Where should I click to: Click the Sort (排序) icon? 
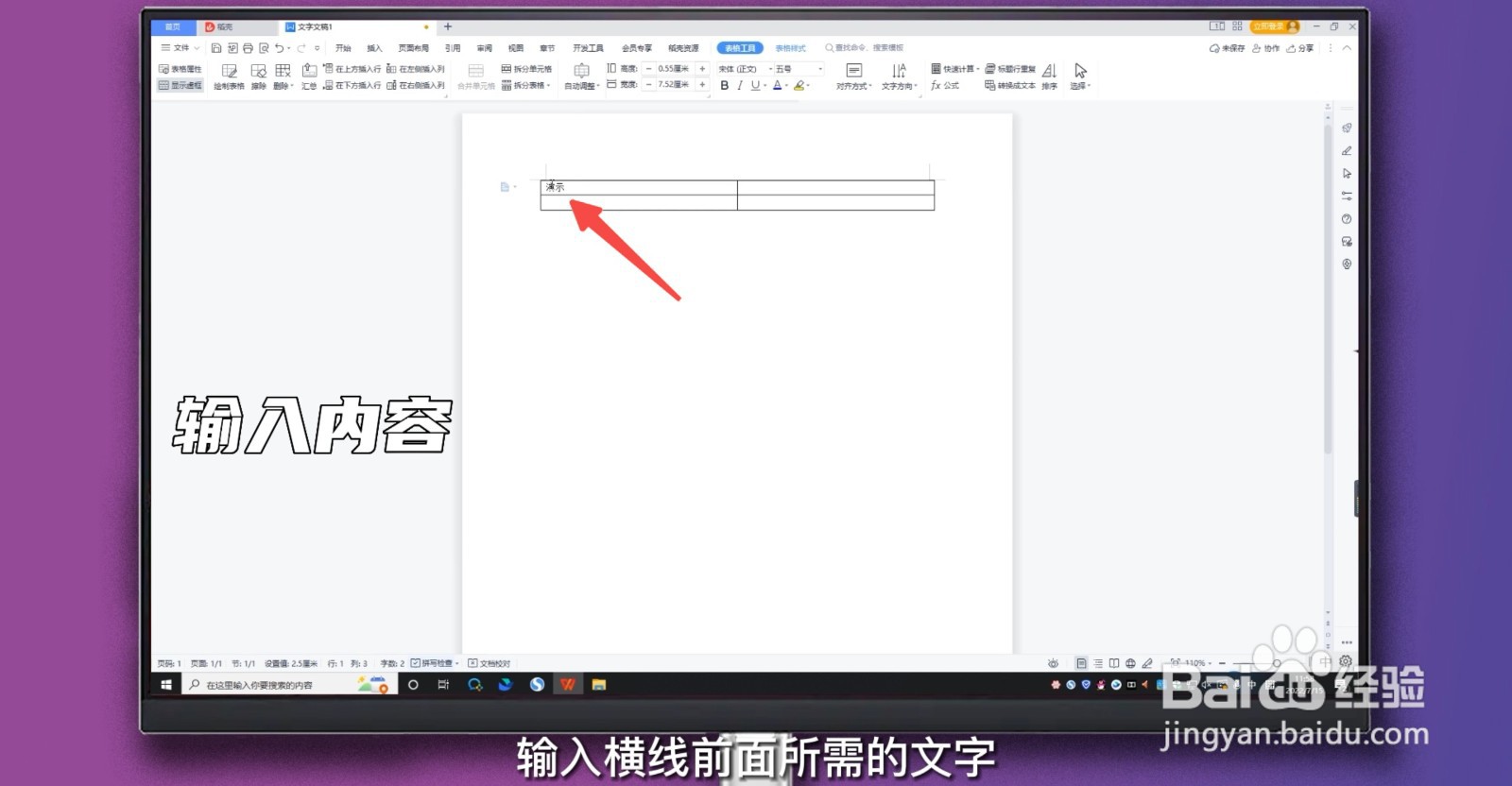click(1049, 77)
